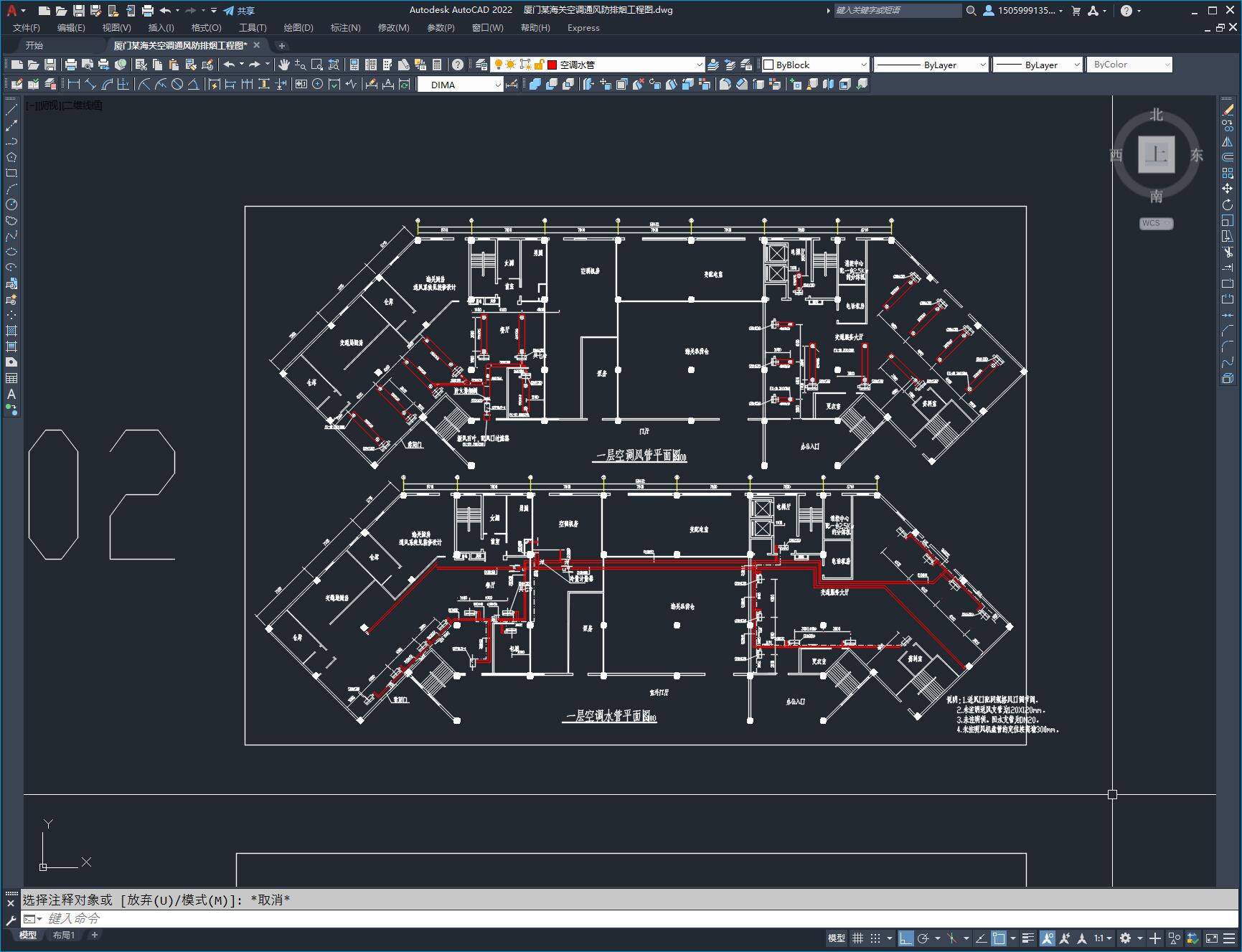Select the Rectangle draw tool
Viewport: 1242px width, 952px height.
(11, 173)
